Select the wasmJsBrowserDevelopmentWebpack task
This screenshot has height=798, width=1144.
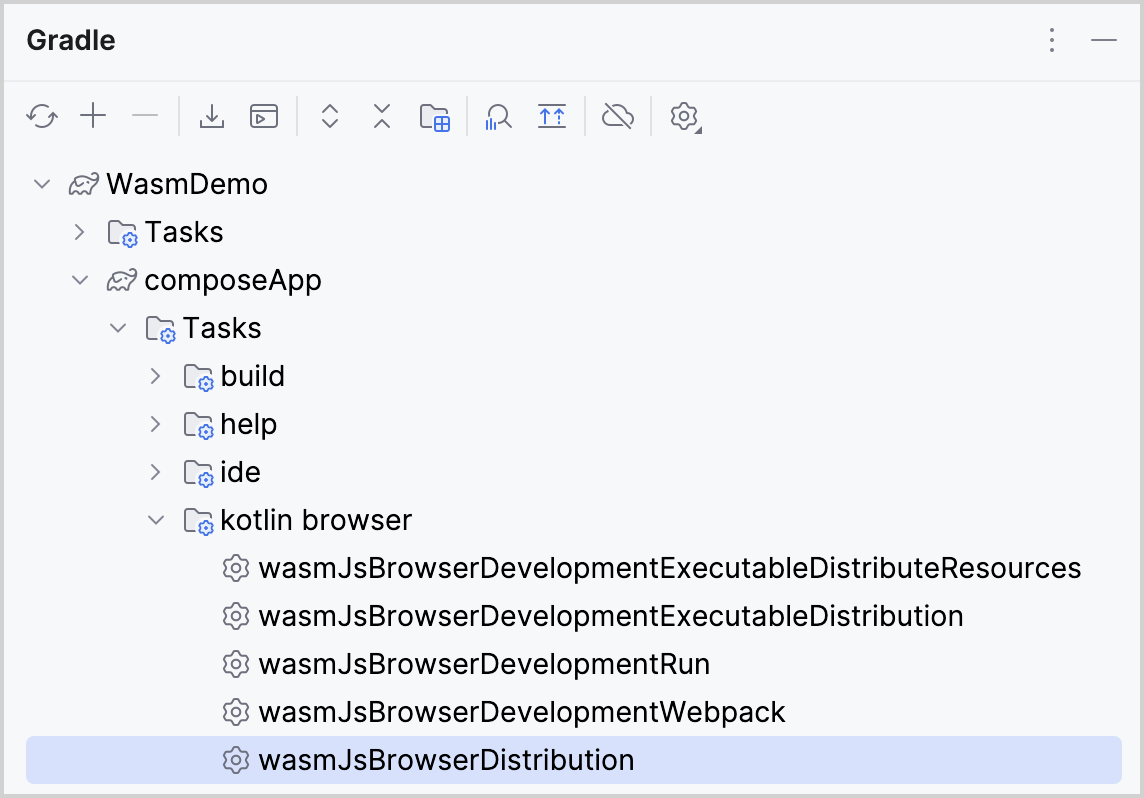point(522,713)
